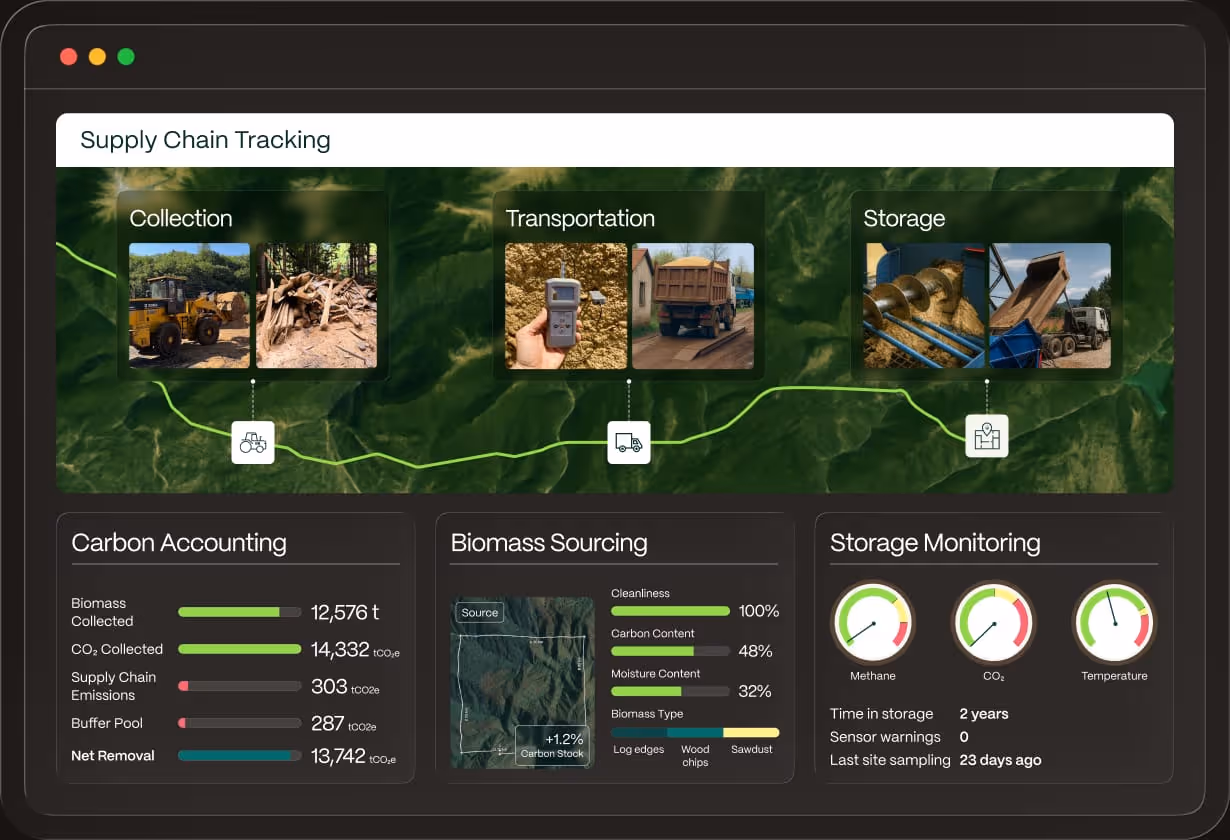Click the yellow window minimize dot

tap(97, 56)
